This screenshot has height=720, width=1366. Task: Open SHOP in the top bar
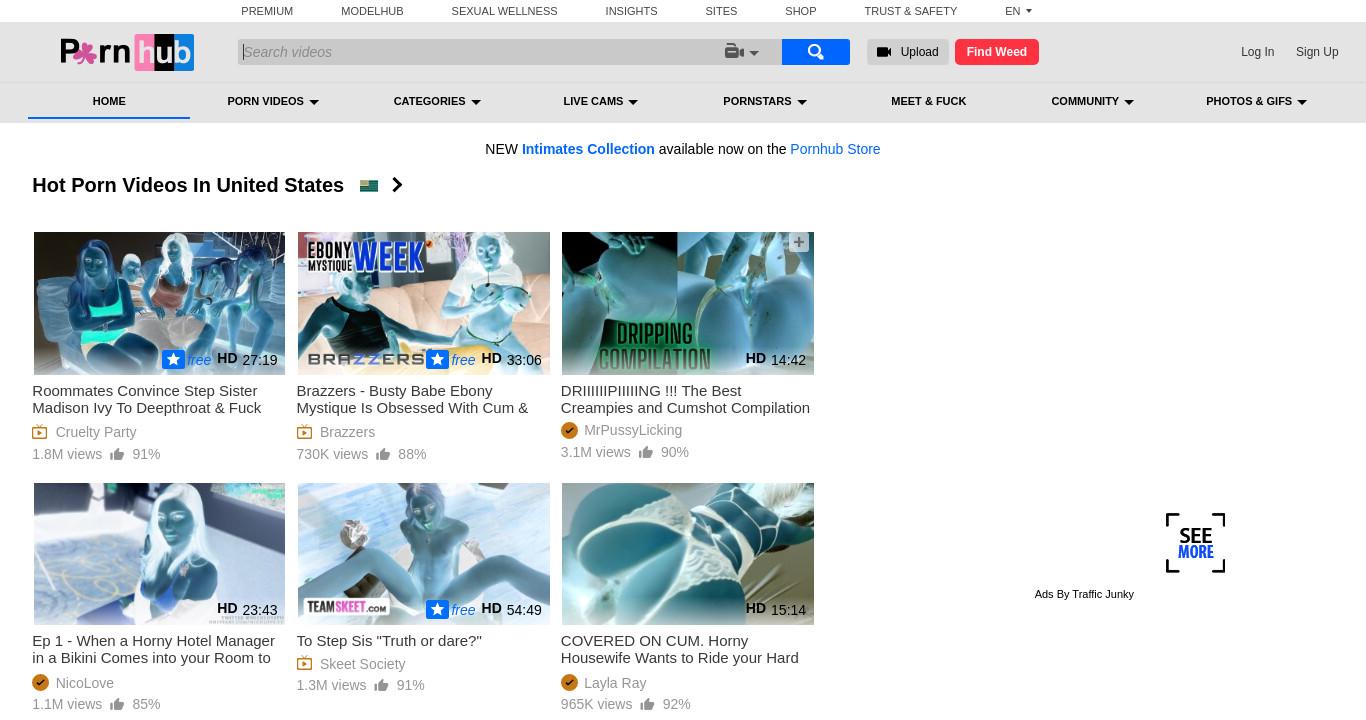click(800, 11)
